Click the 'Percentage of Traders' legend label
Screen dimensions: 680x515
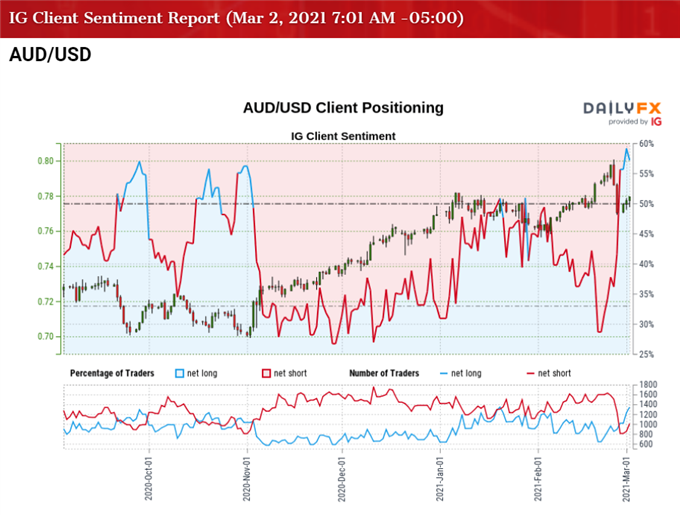tap(112, 373)
